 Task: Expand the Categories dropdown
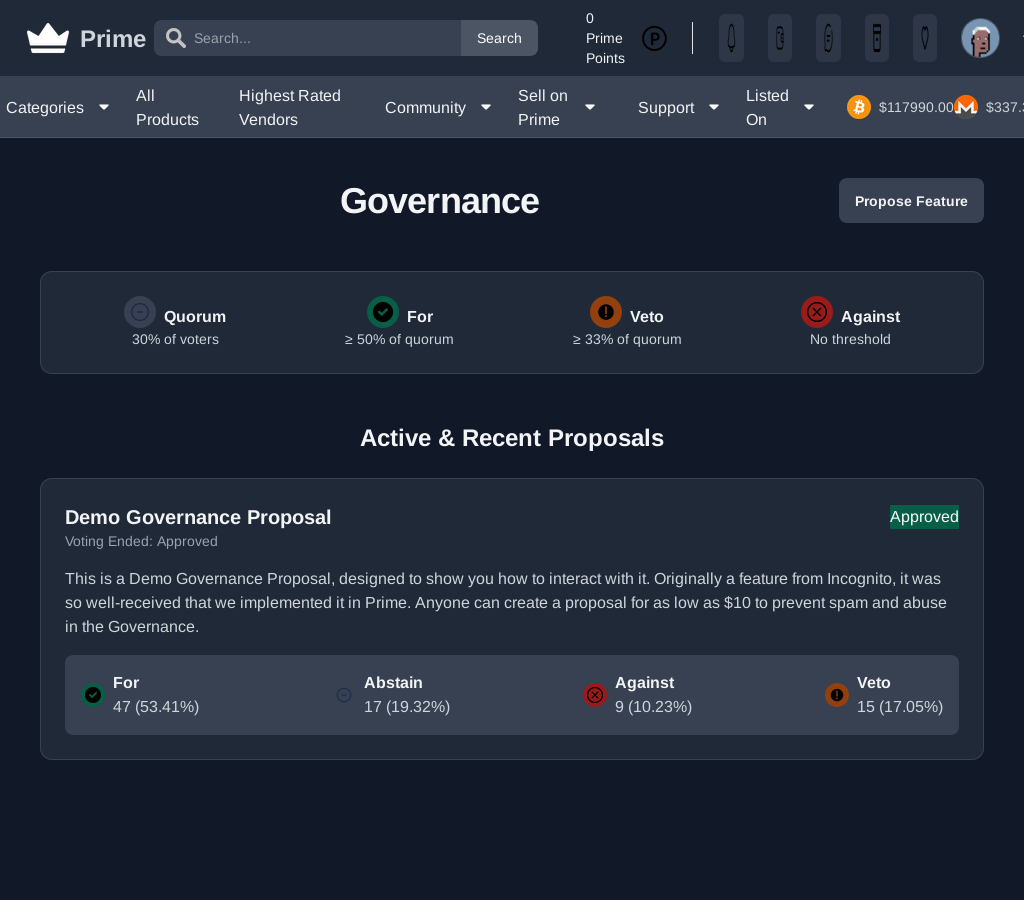(x=57, y=107)
